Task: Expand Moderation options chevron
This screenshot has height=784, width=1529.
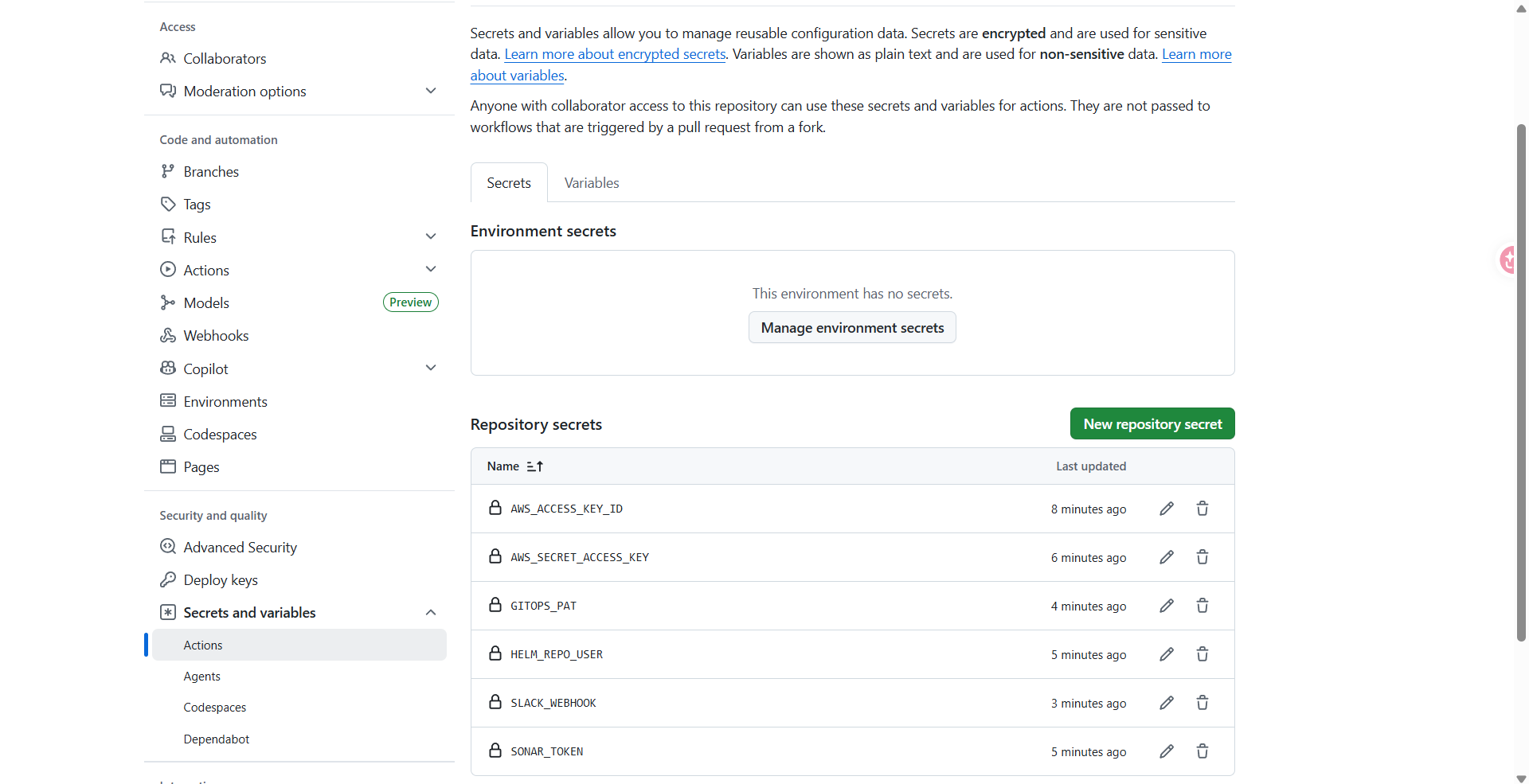Action: click(x=431, y=91)
